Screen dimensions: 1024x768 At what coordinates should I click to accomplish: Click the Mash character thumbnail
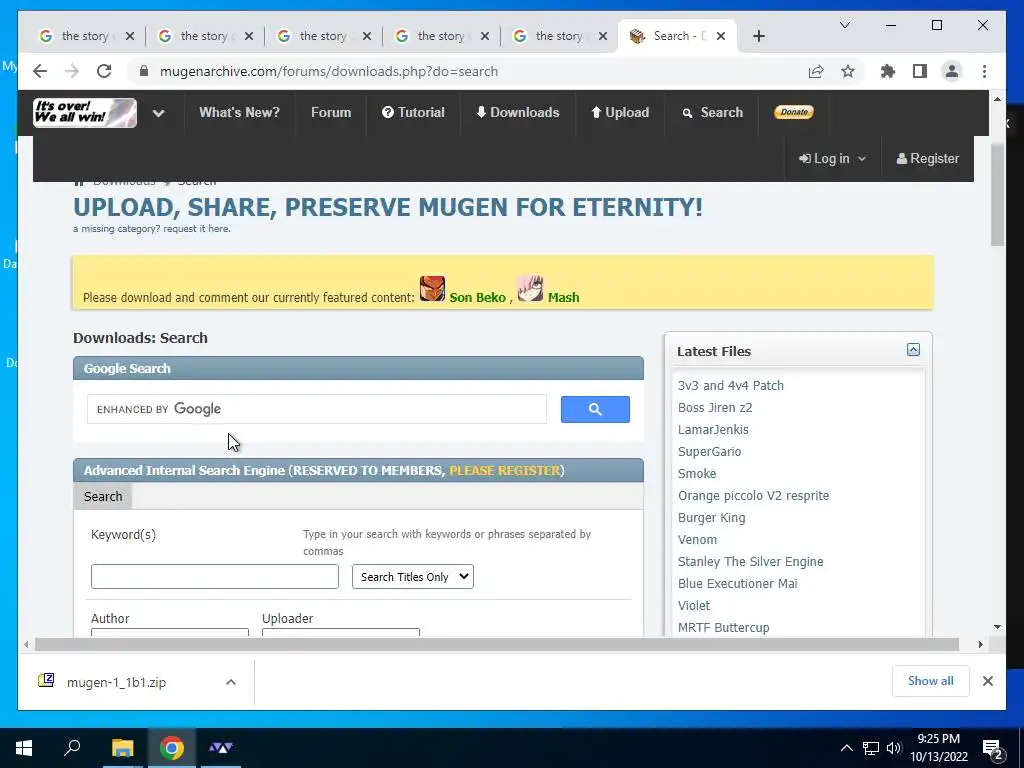(530, 289)
